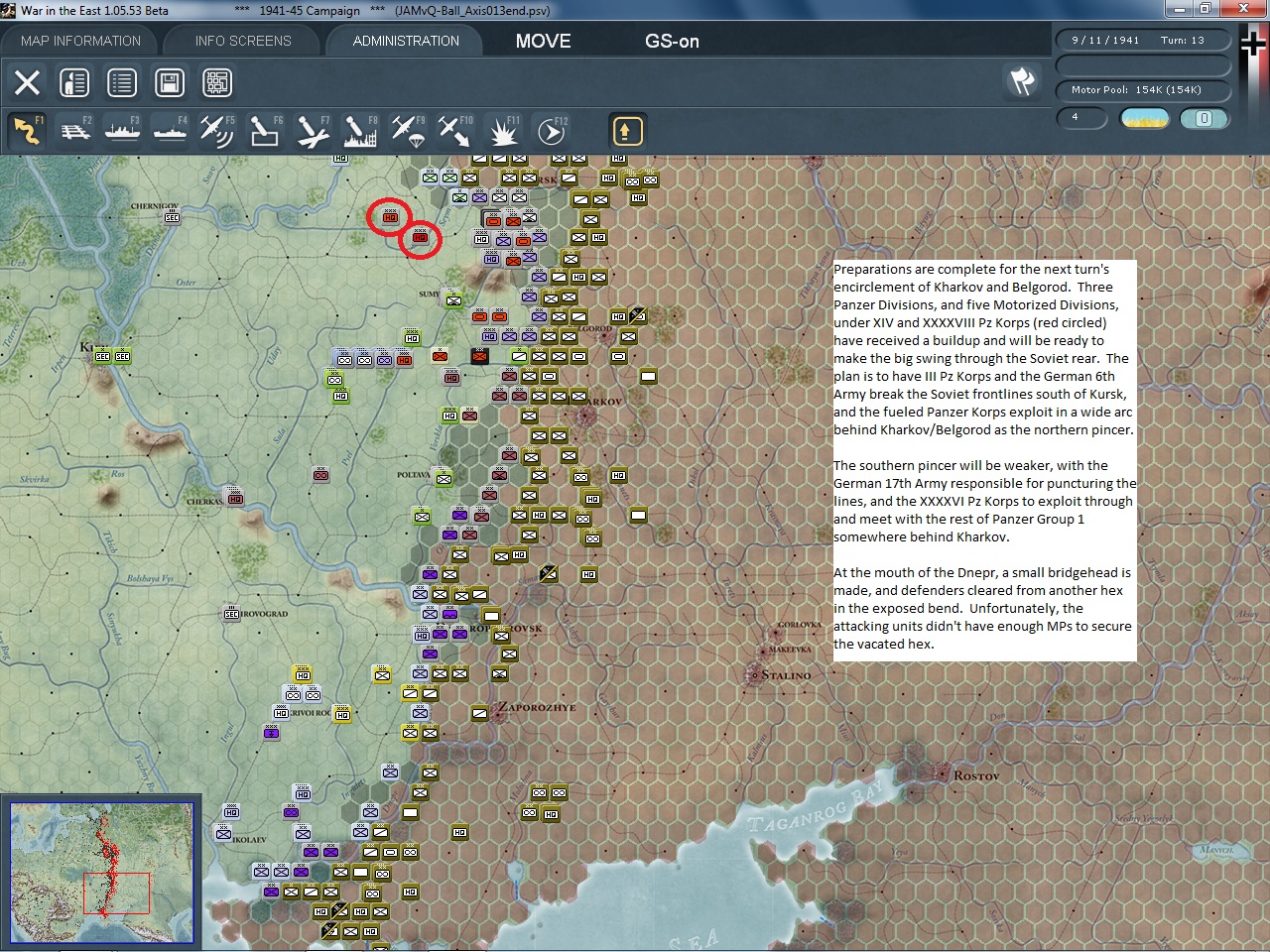Image resolution: width=1270 pixels, height=952 pixels.
Task: Click the Taganrog Bay label
Action: point(814,808)
